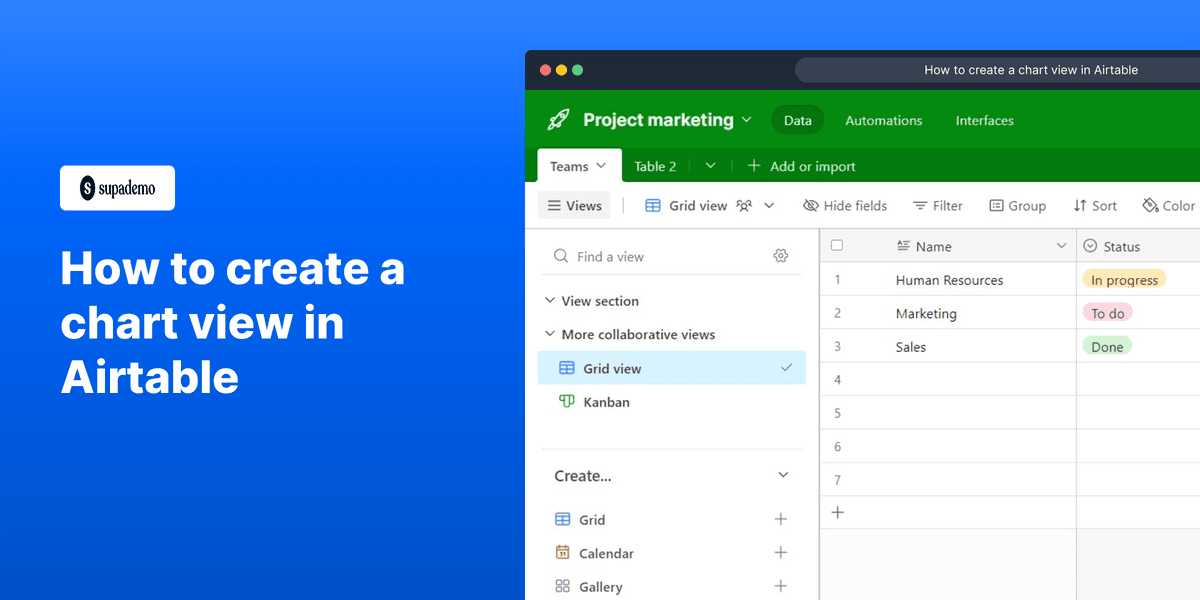This screenshot has height=600, width=1200.
Task: Select the Kanban view in the sidebar
Action: 606,401
